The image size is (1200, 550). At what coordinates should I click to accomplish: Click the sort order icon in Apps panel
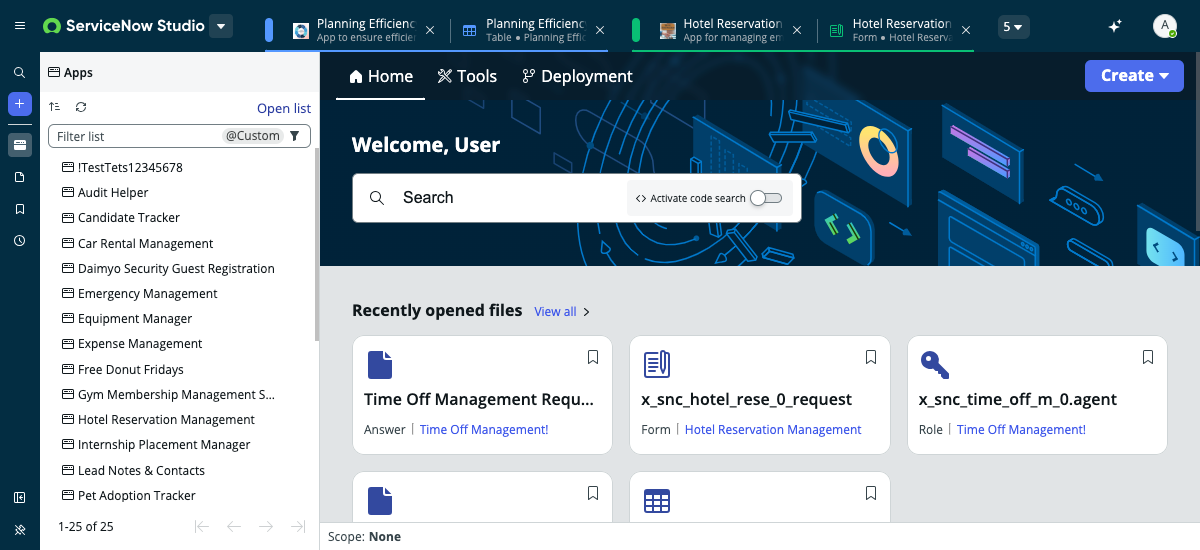(55, 107)
